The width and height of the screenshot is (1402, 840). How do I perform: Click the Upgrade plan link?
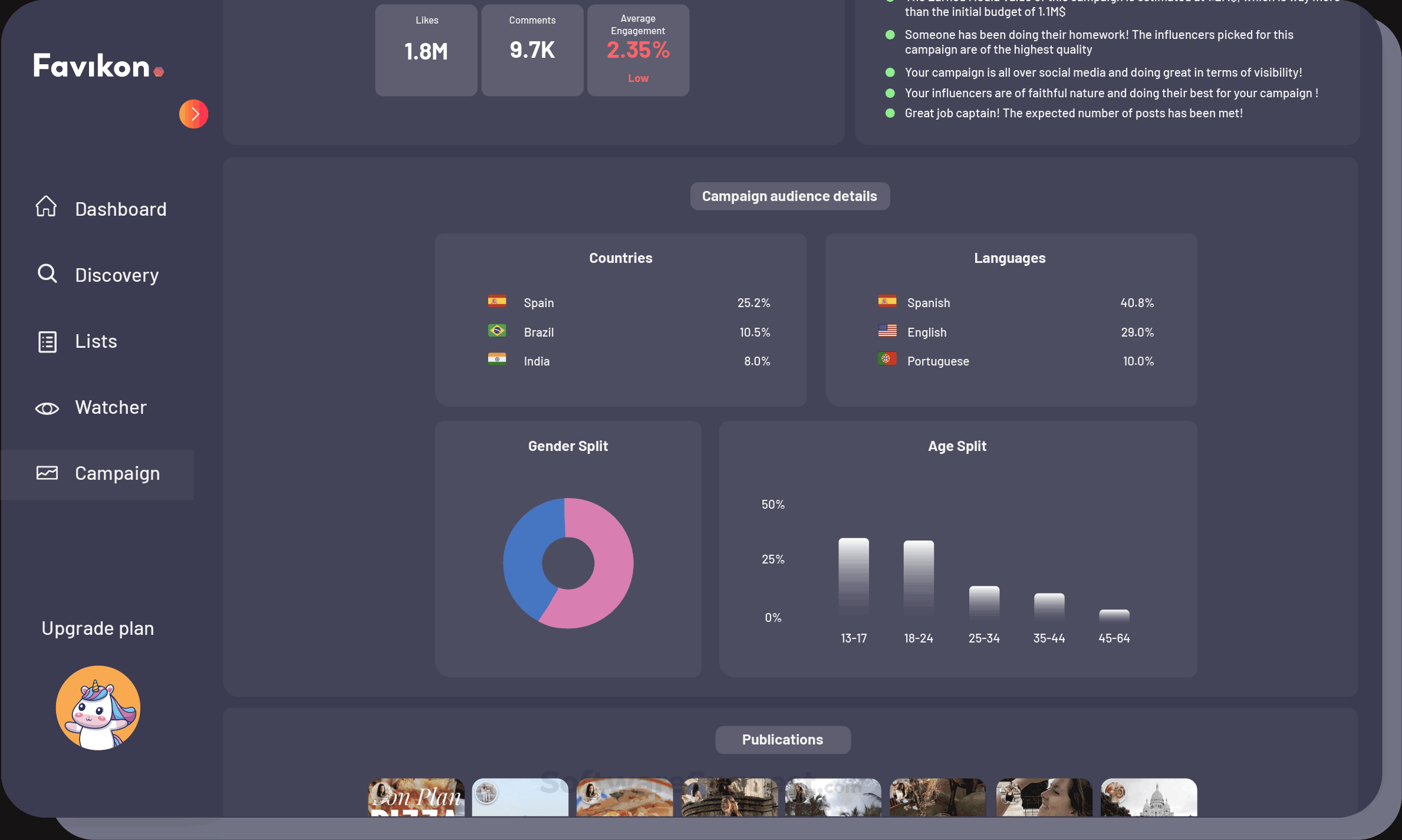(97, 627)
